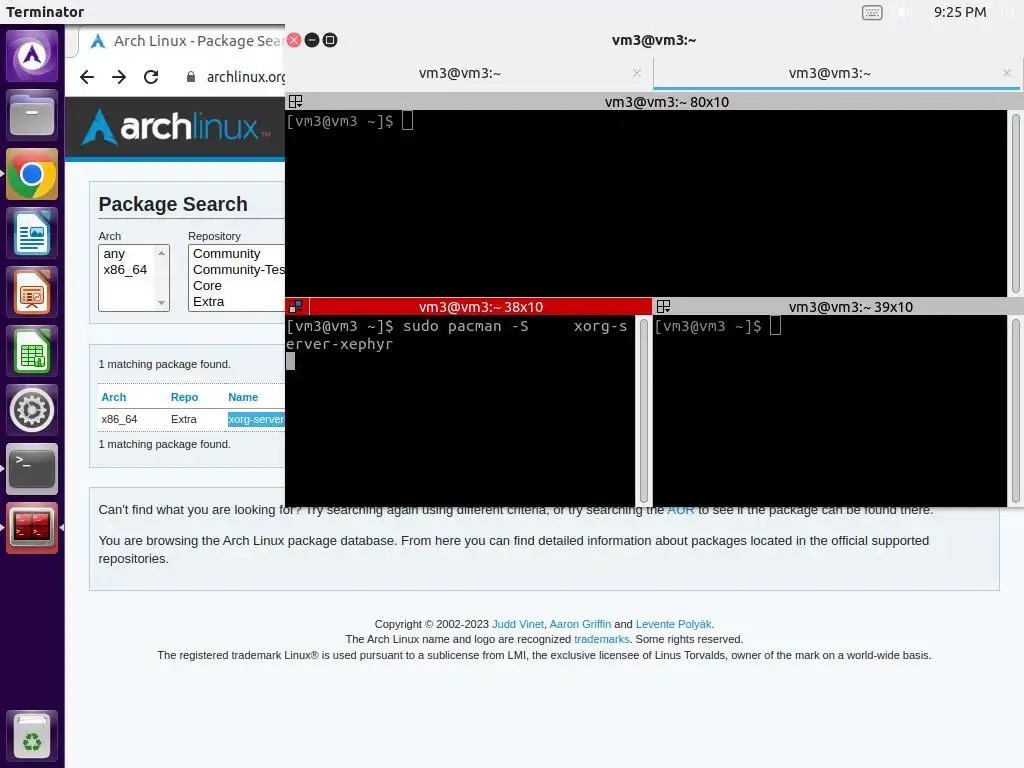The image size is (1024, 768).
Task: Open the volume indicator in top bar
Action: coord(904,12)
